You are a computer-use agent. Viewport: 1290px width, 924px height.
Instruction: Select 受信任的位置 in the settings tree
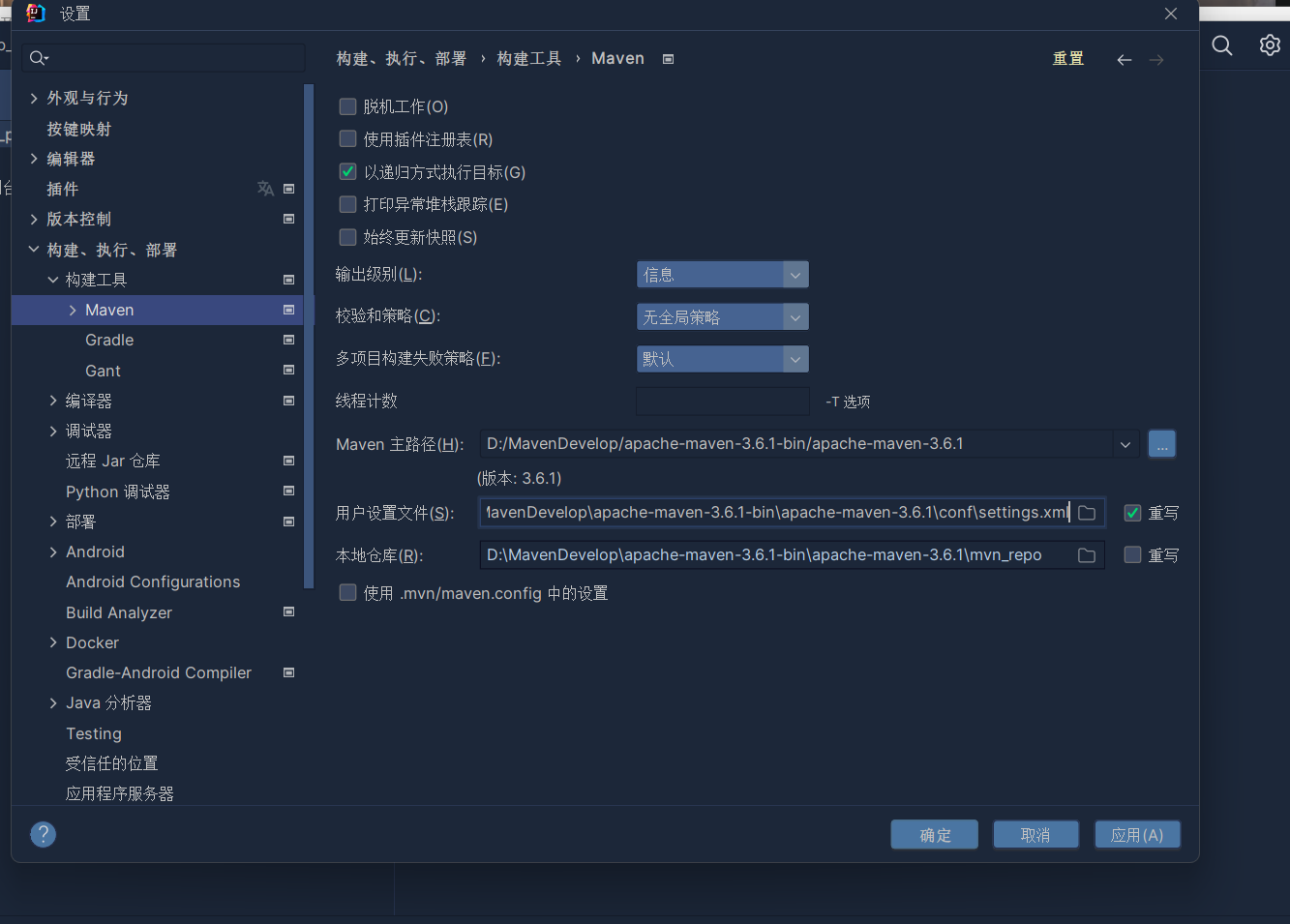click(x=111, y=763)
